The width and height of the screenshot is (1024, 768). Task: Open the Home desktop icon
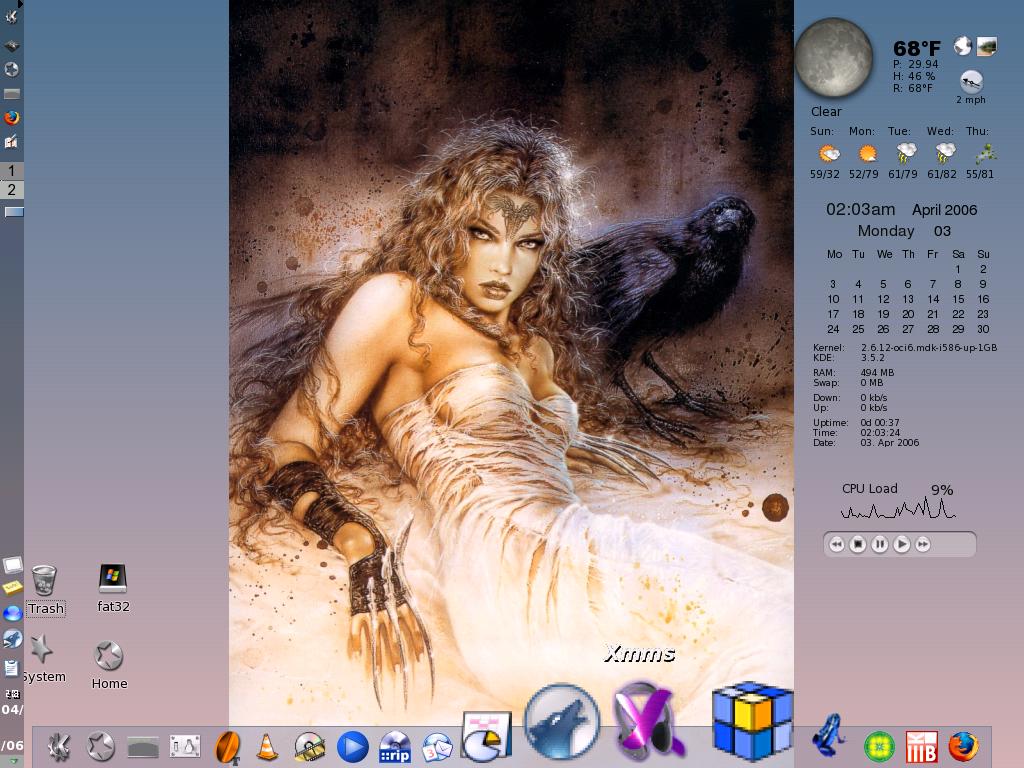109,665
